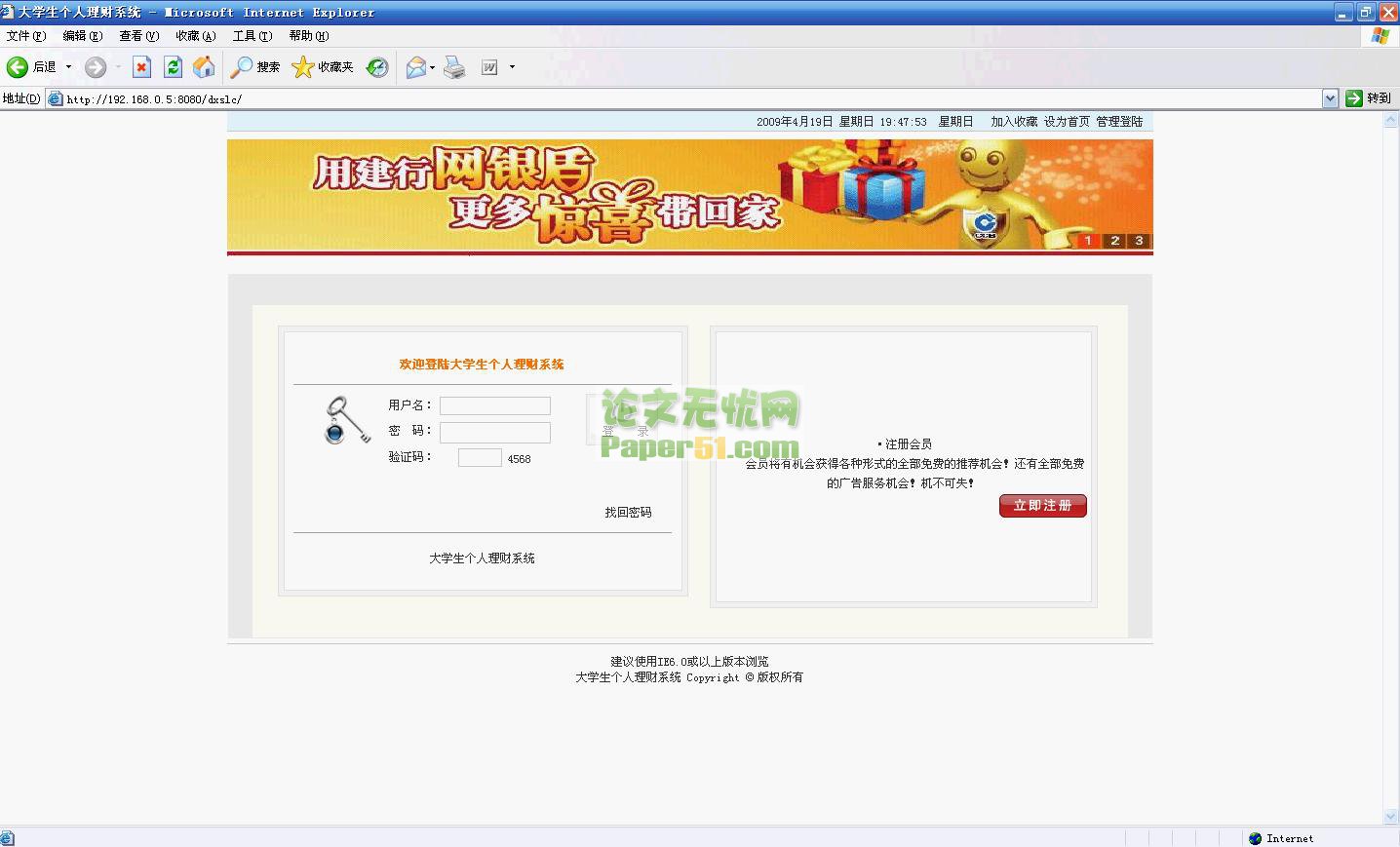The width and height of the screenshot is (1400, 847).
Task: Switch banner to slide 3
Action: tap(1139, 241)
